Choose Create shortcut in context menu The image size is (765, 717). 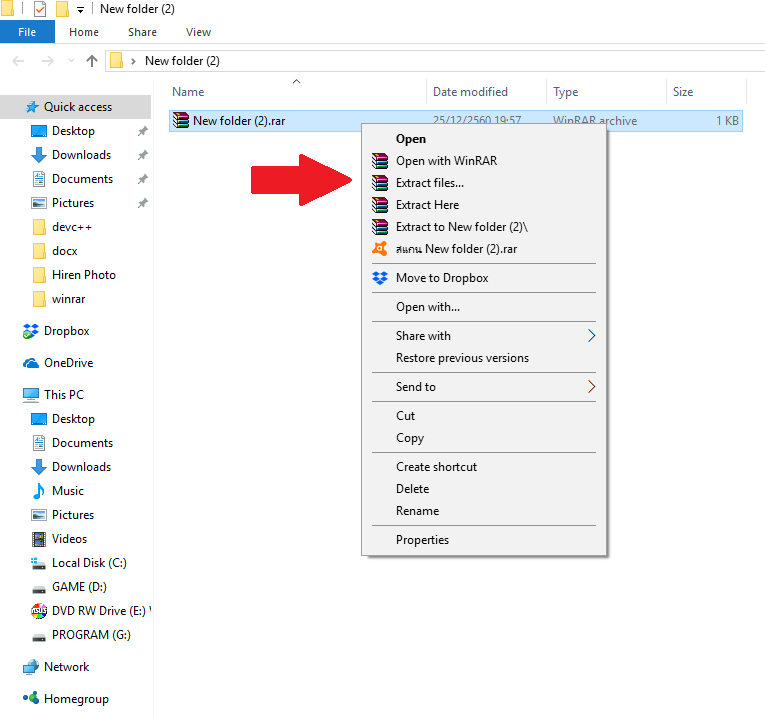click(484, 467)
